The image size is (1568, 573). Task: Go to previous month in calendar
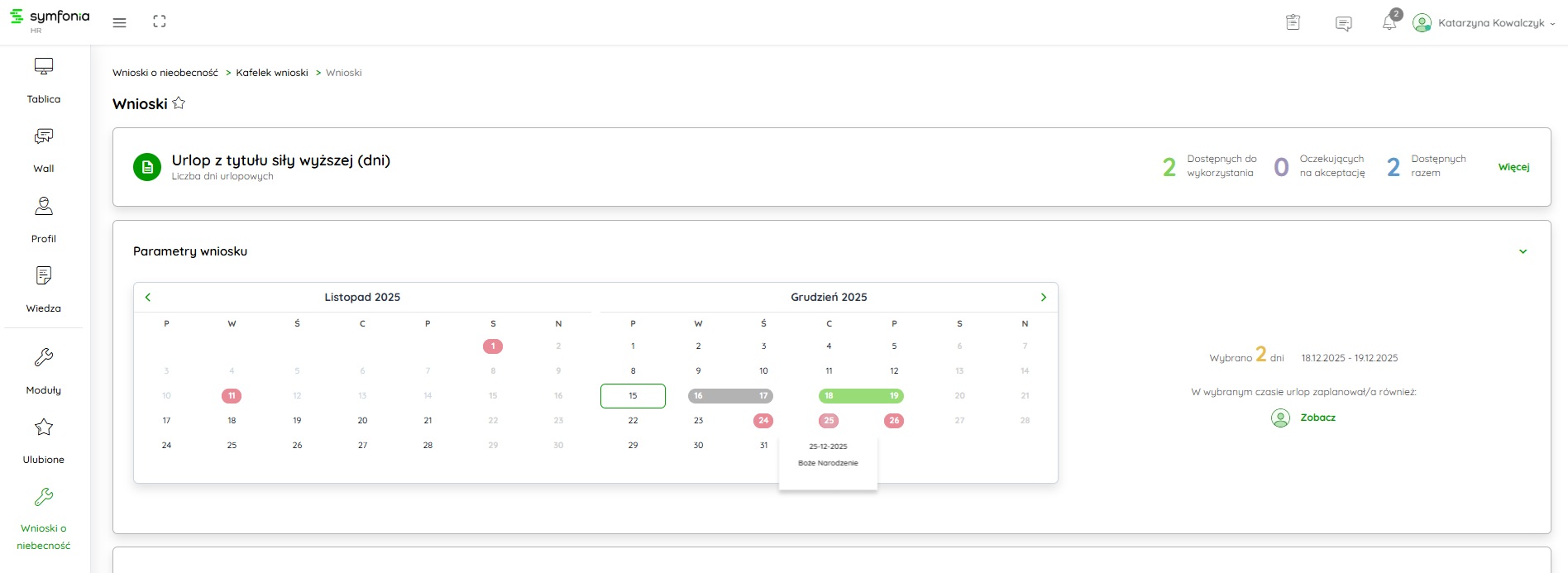(148, 298)
